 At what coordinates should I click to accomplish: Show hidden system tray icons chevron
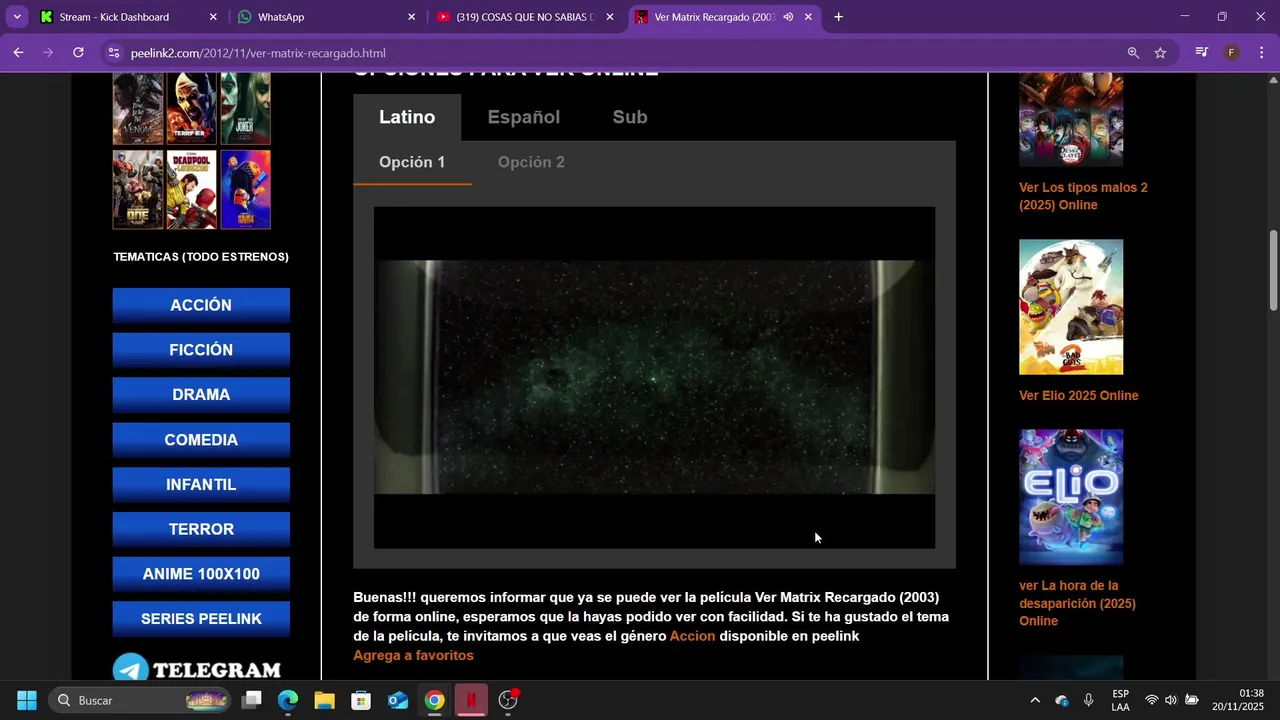[x=1035, y=700]
